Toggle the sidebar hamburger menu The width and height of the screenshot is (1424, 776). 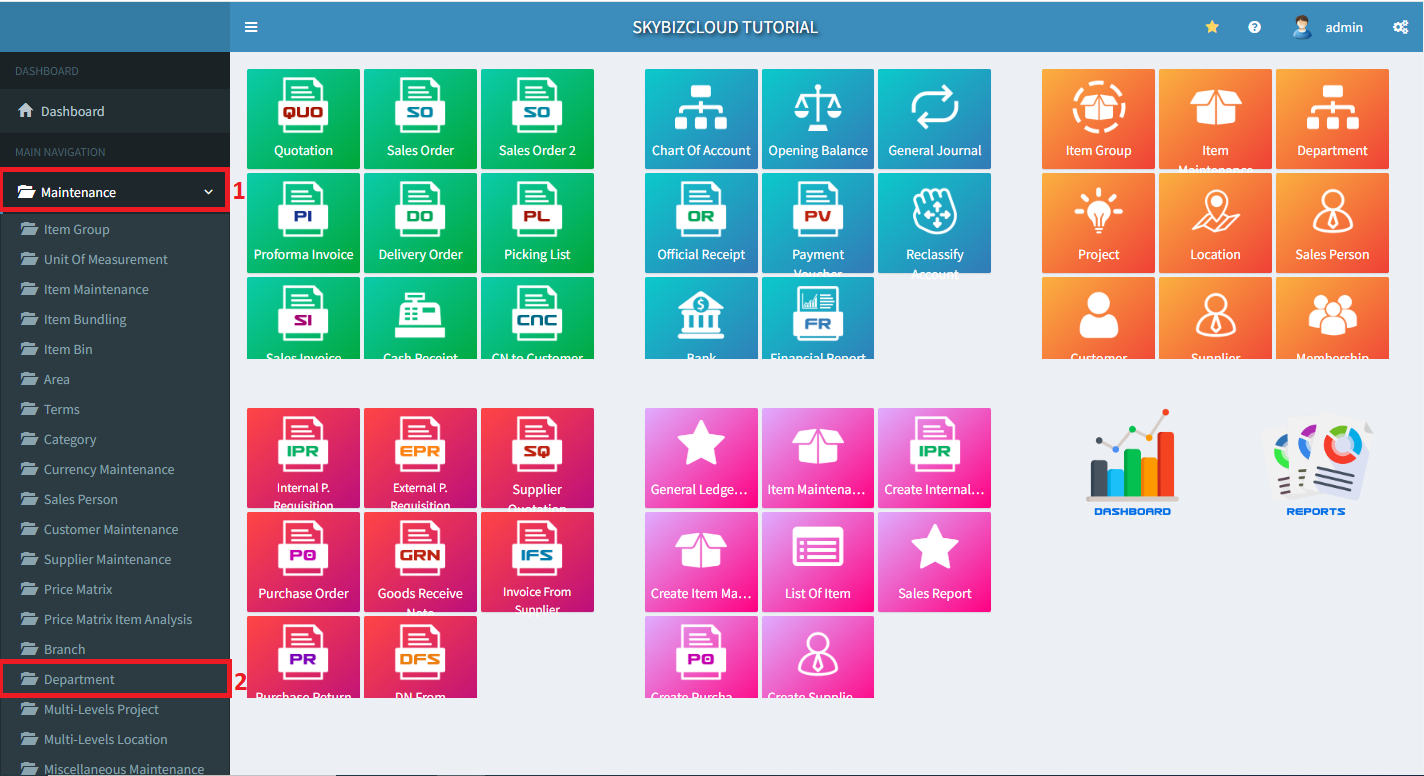click(x=251, y=27)
